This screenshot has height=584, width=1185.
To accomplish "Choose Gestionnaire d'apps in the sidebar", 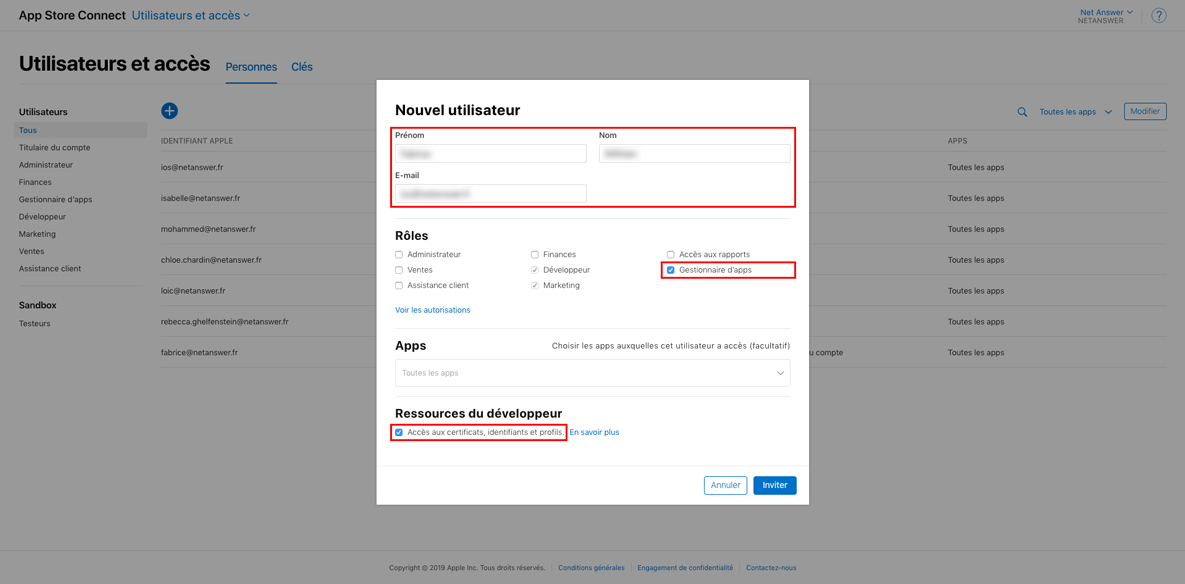I will 55,199.
